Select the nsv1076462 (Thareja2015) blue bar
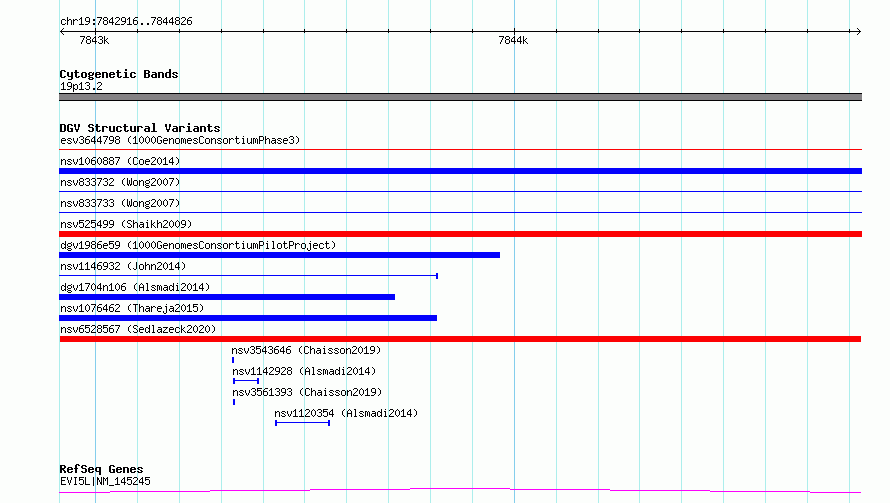Image resolution: width=890 pixels, height=503 pixels. (x=248, y=318)
